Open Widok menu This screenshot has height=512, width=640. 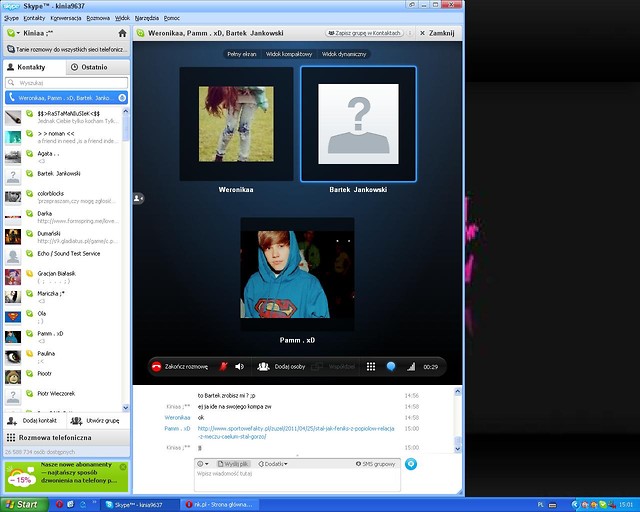[x=122, y=18]
